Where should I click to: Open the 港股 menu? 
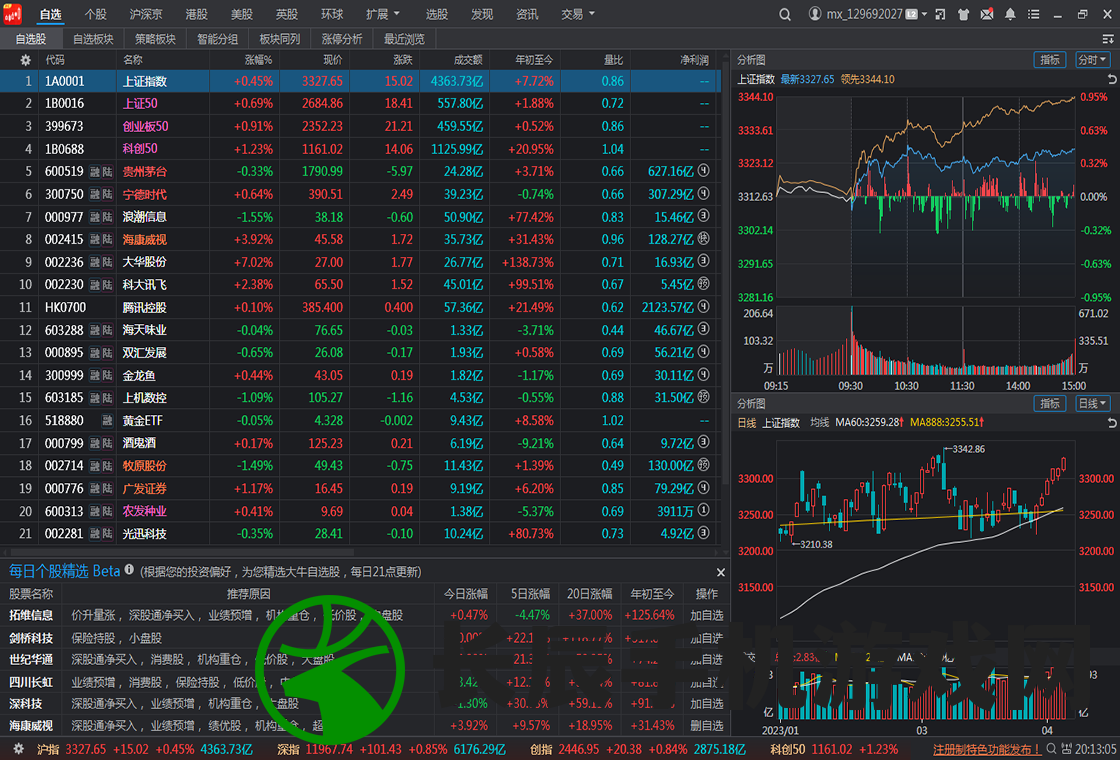click(x=196, y=14)
